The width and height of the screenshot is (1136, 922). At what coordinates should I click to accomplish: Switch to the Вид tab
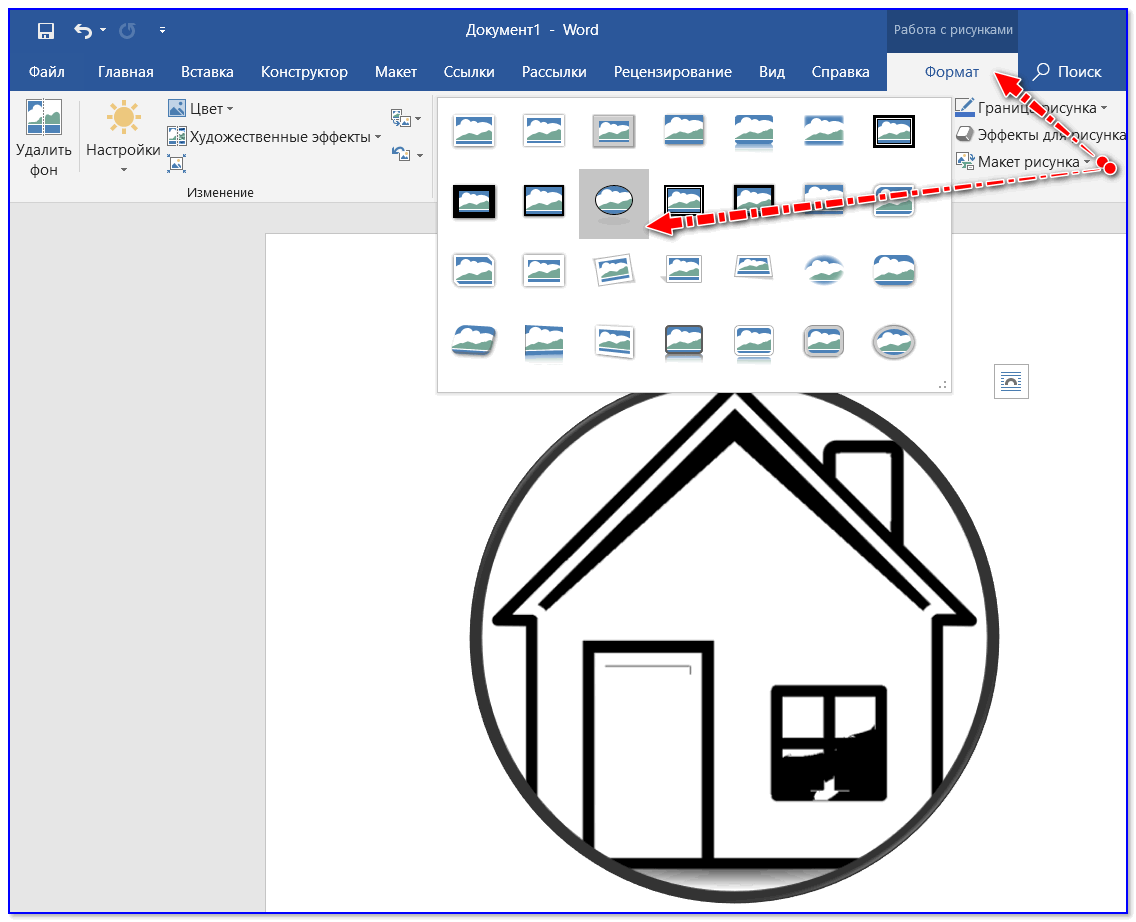772,72
